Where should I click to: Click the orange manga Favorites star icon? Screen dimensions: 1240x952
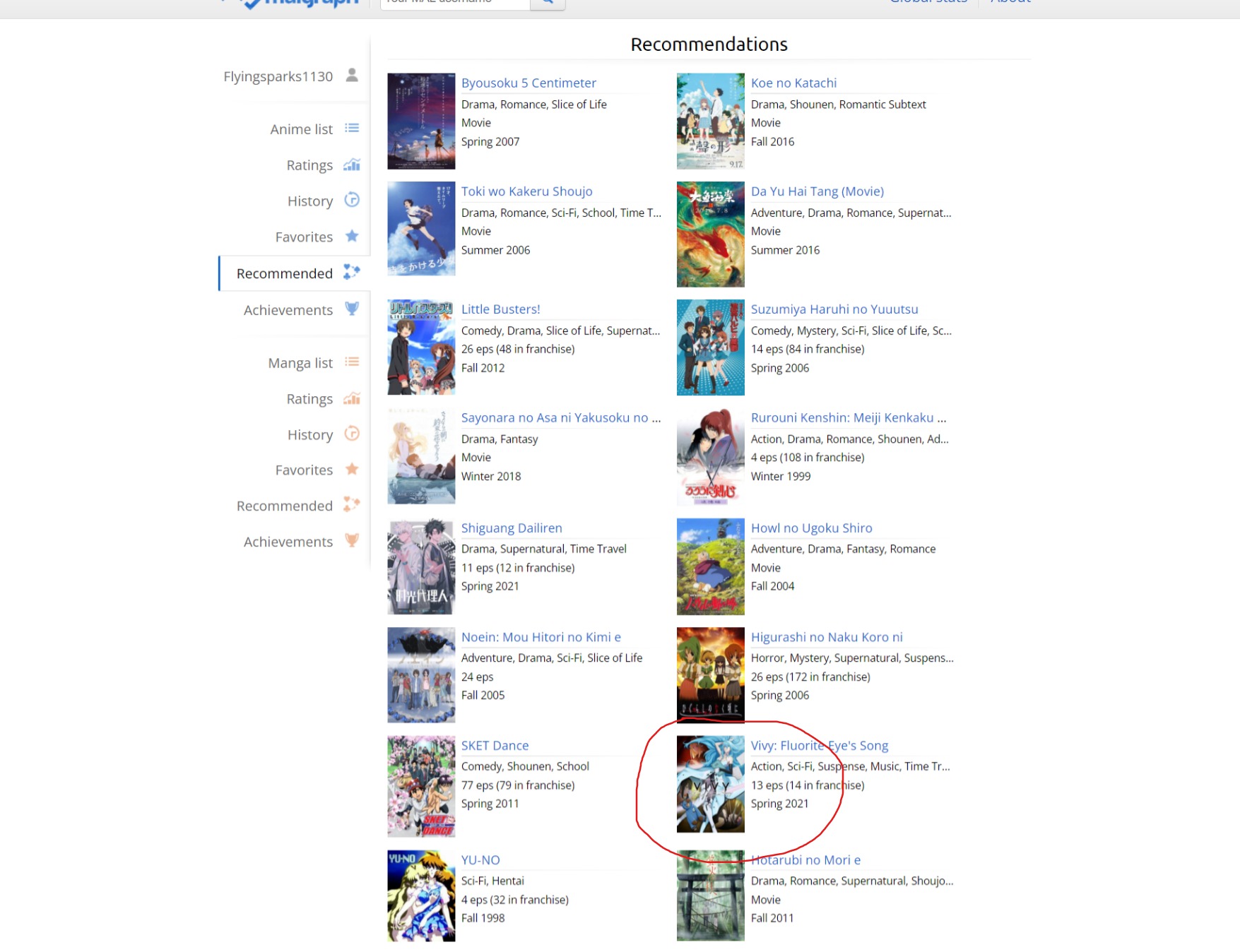(352, 469)
